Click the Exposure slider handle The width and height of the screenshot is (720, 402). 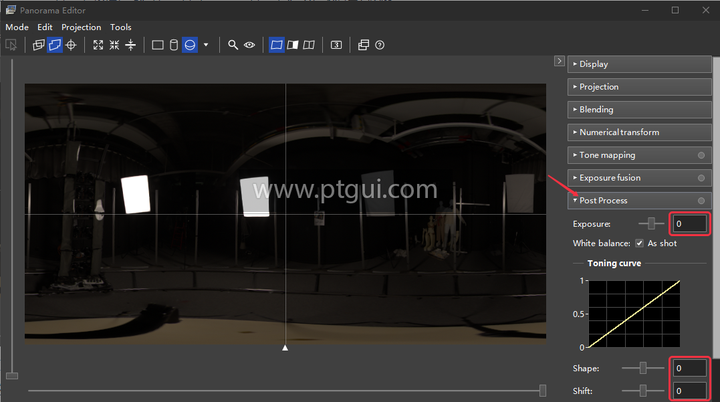pyautogui.click(x=651, y=224)
